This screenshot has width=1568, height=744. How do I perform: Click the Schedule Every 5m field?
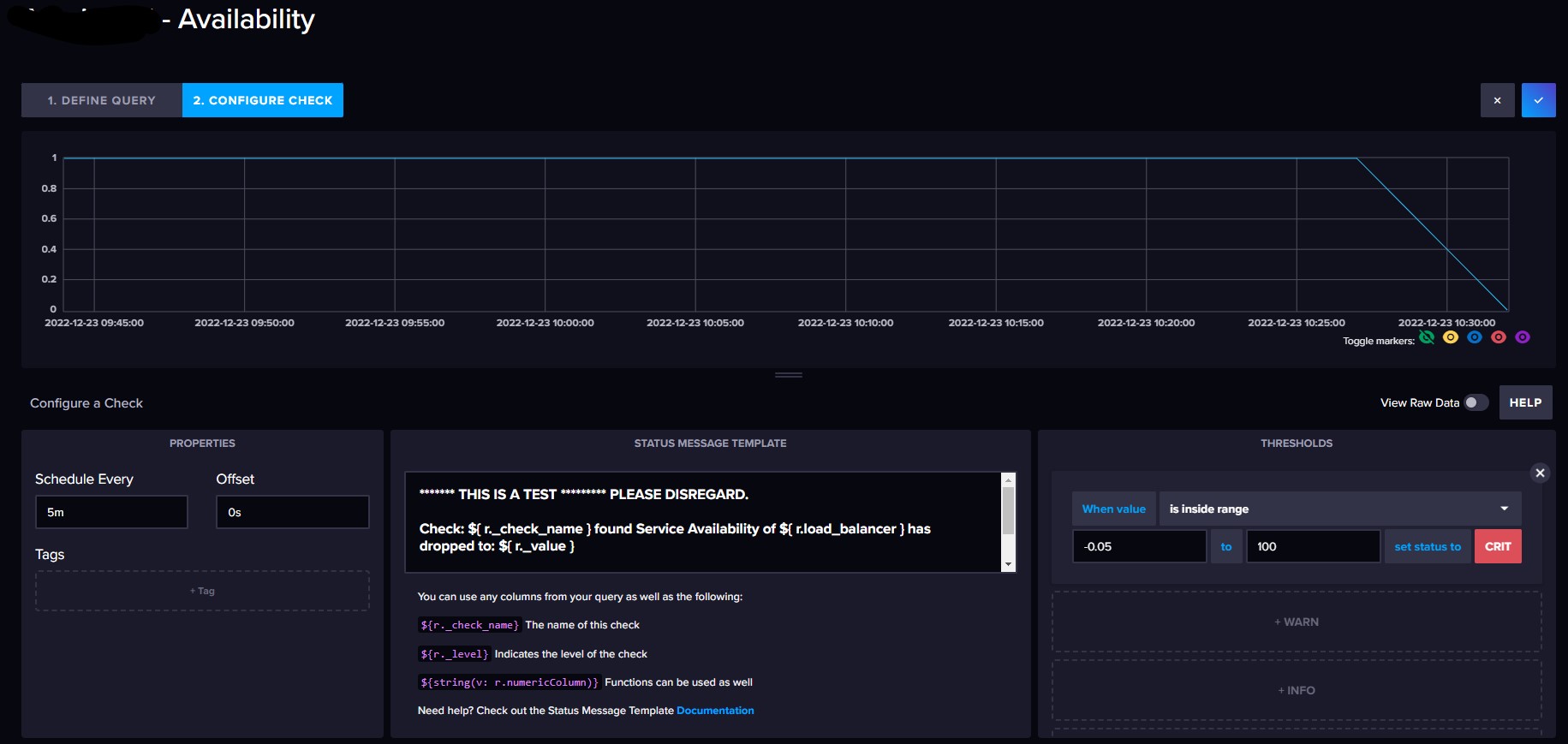111,512
